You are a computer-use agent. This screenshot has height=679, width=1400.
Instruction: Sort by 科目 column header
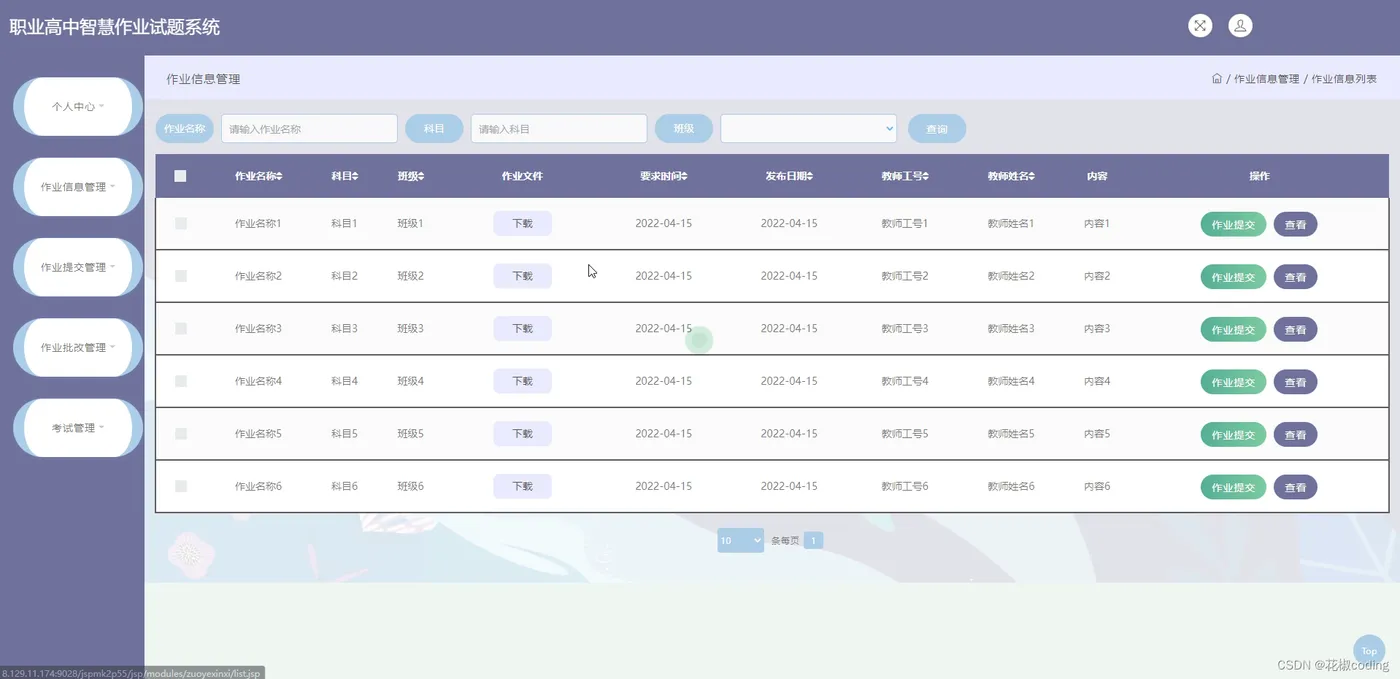pyautogui.click(x=344, y=176)
